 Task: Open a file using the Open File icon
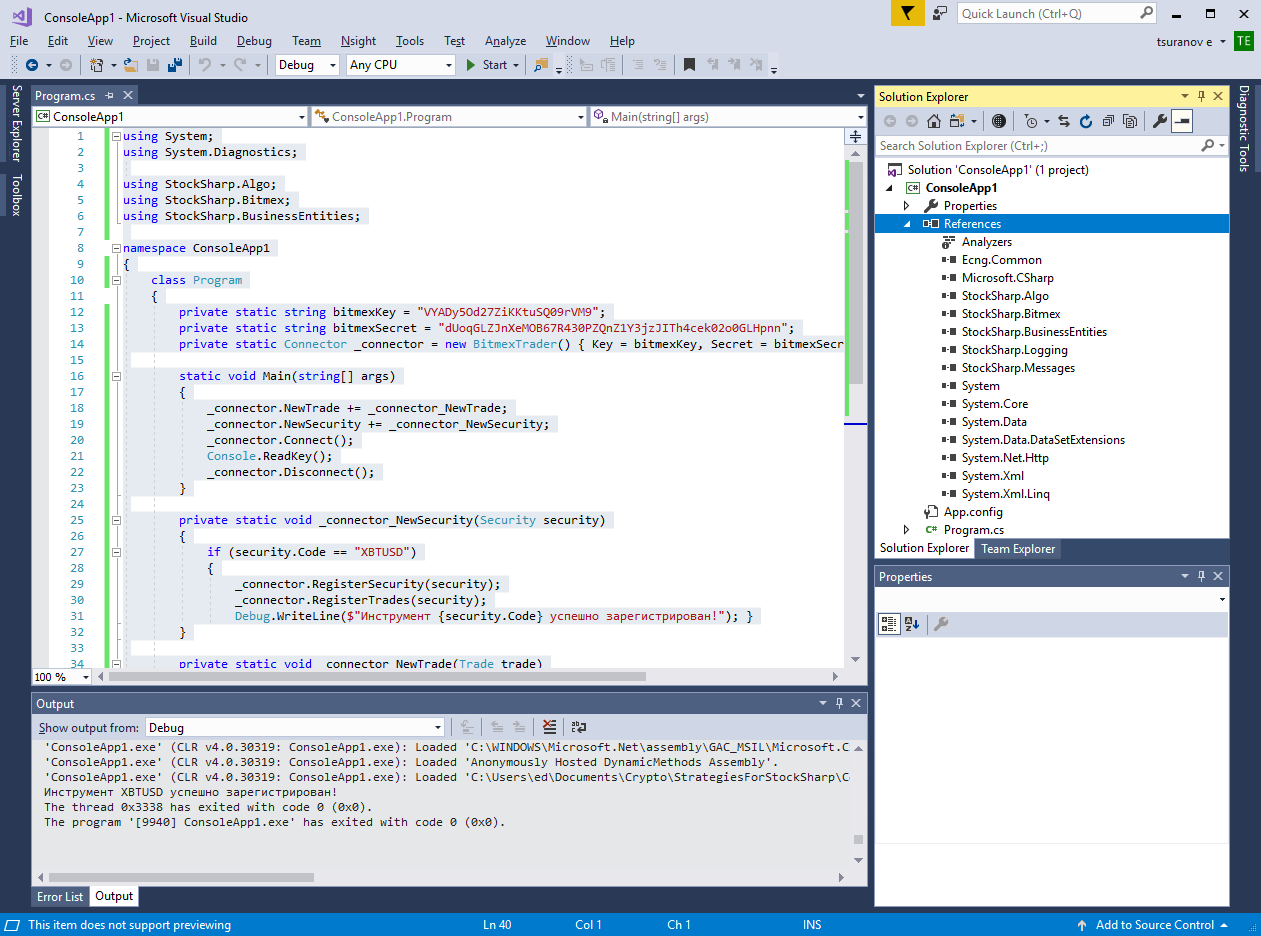tap(132, 65)
